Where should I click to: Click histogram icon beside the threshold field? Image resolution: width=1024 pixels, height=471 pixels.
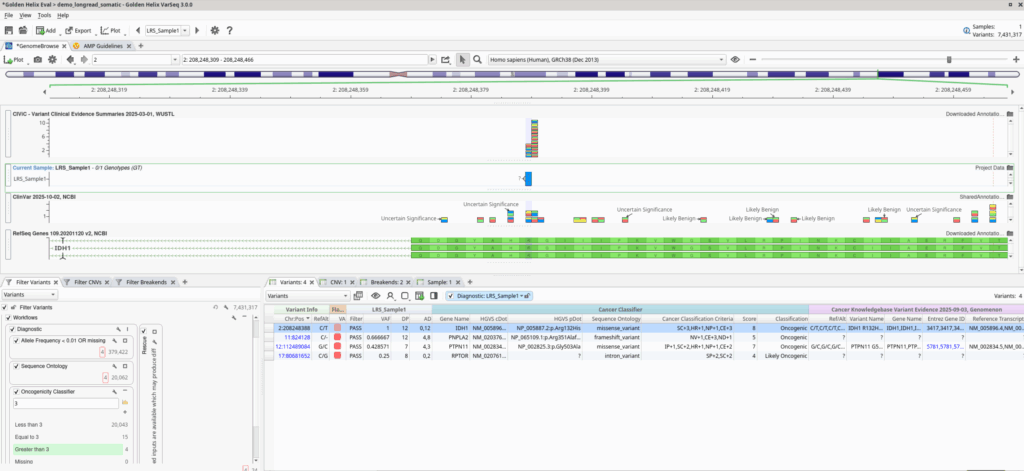[x=125, y=403]
